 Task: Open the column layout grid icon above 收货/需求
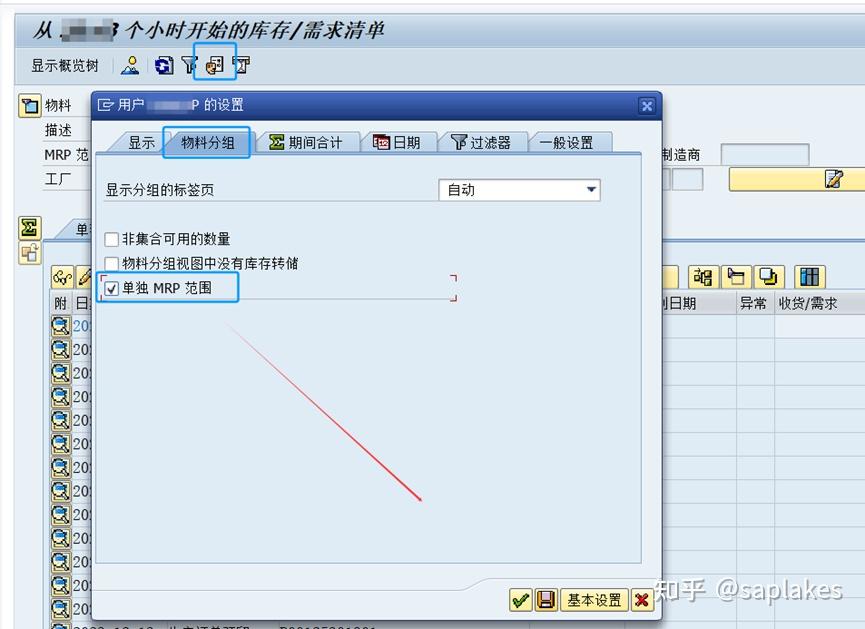point(808,277)
